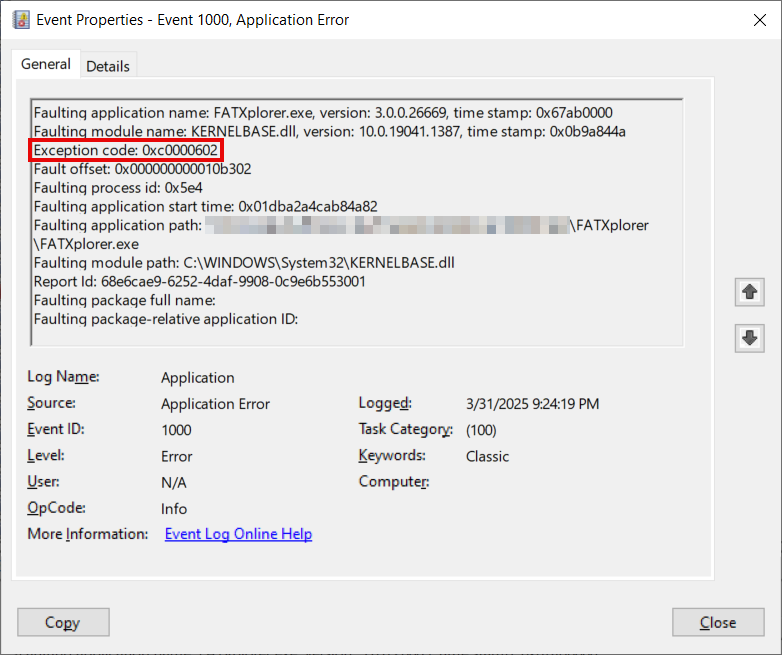Click the Report Id line

199,282
